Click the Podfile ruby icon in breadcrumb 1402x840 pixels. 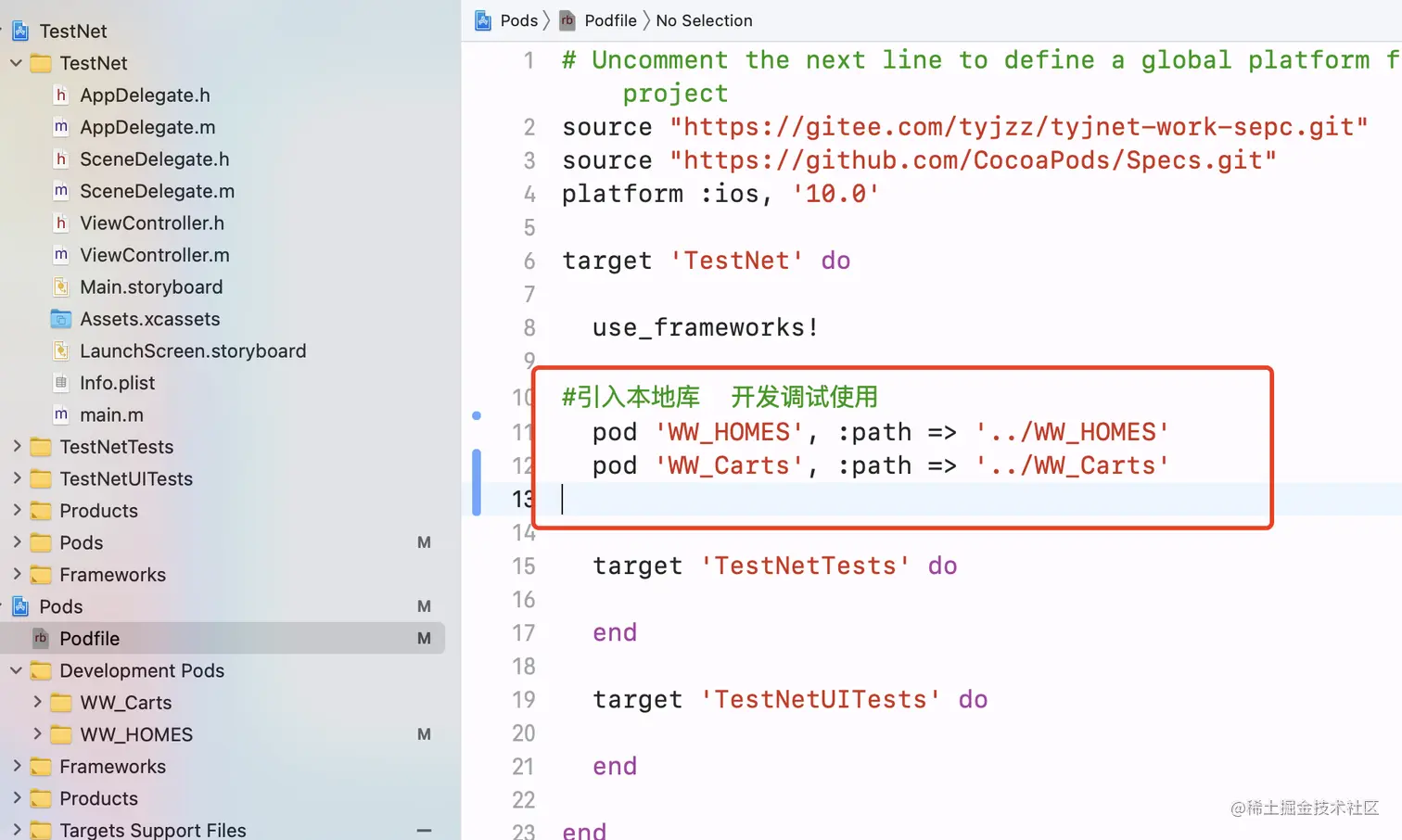pos(567,20)
